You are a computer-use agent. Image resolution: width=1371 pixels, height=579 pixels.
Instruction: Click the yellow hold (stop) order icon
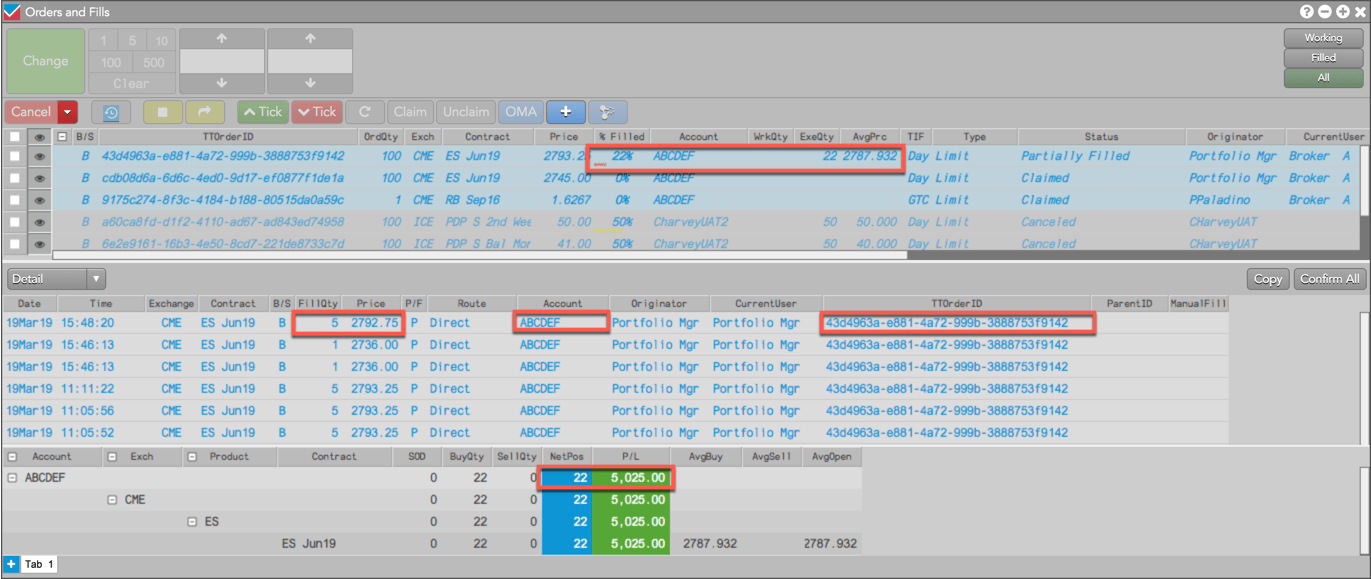click(163, 112)
